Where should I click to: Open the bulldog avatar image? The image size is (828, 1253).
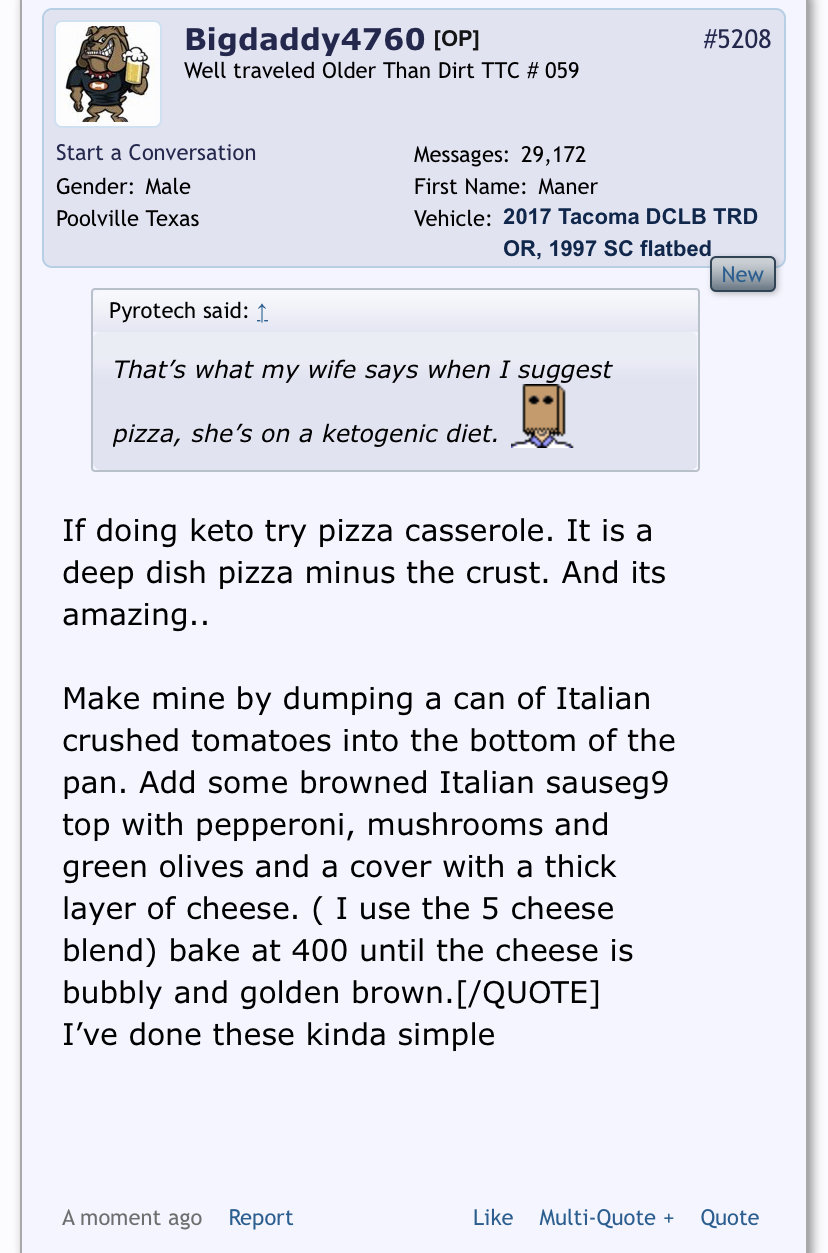click(x=108, y=74)
